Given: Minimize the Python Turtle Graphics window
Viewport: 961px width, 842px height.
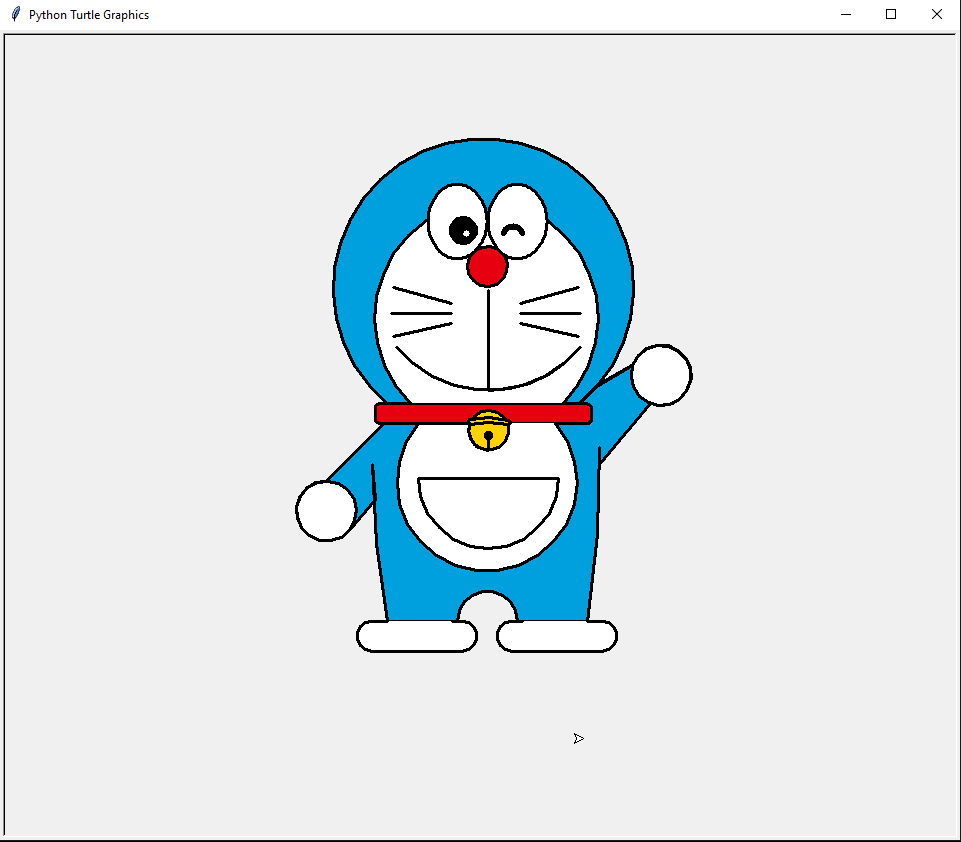Looking at the screenshot, I should 846,14.
